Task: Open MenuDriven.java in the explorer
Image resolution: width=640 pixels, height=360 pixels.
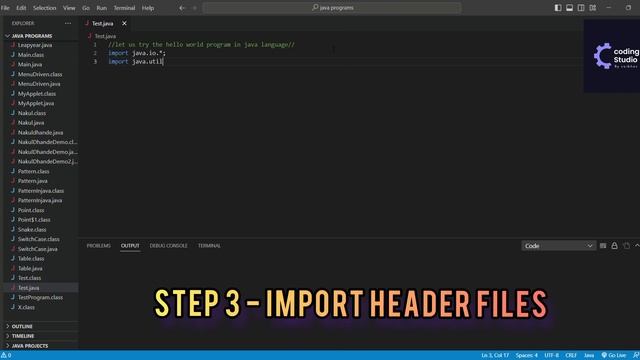Action: pyautogui.click(x=39, y=84)
